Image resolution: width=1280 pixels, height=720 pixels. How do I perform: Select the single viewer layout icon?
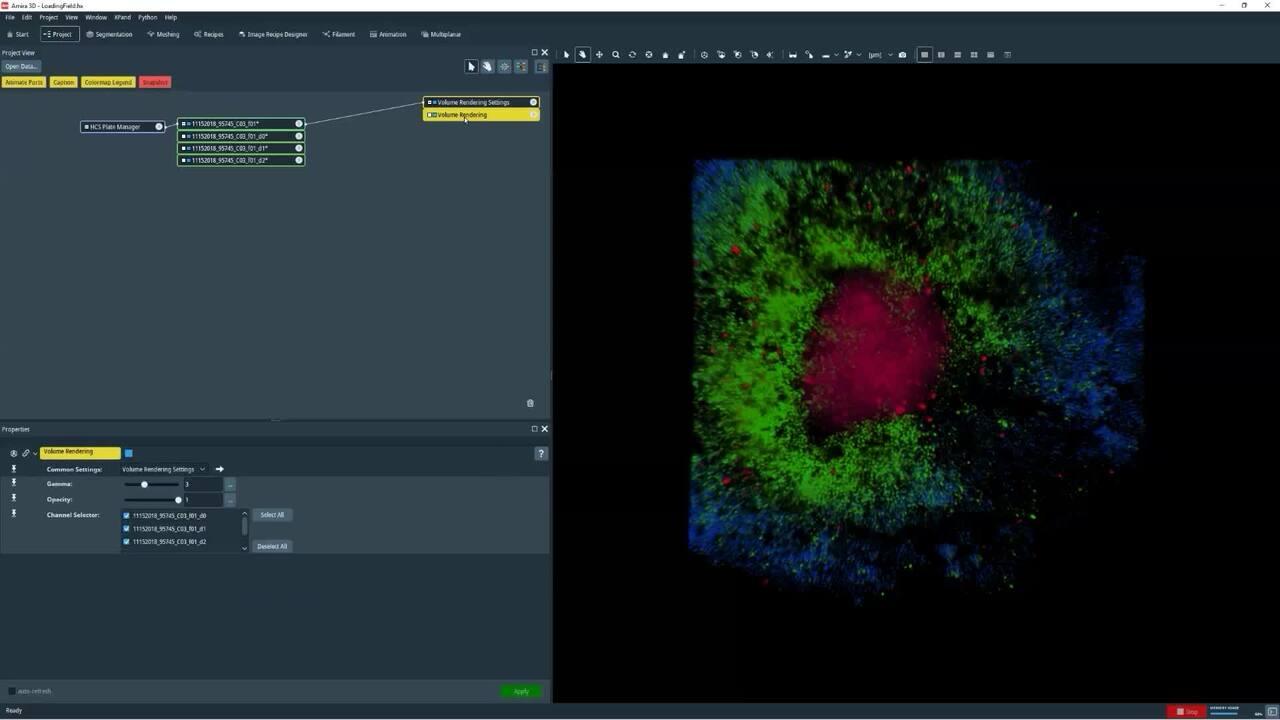pyautogui.click(x=925, y=55)
